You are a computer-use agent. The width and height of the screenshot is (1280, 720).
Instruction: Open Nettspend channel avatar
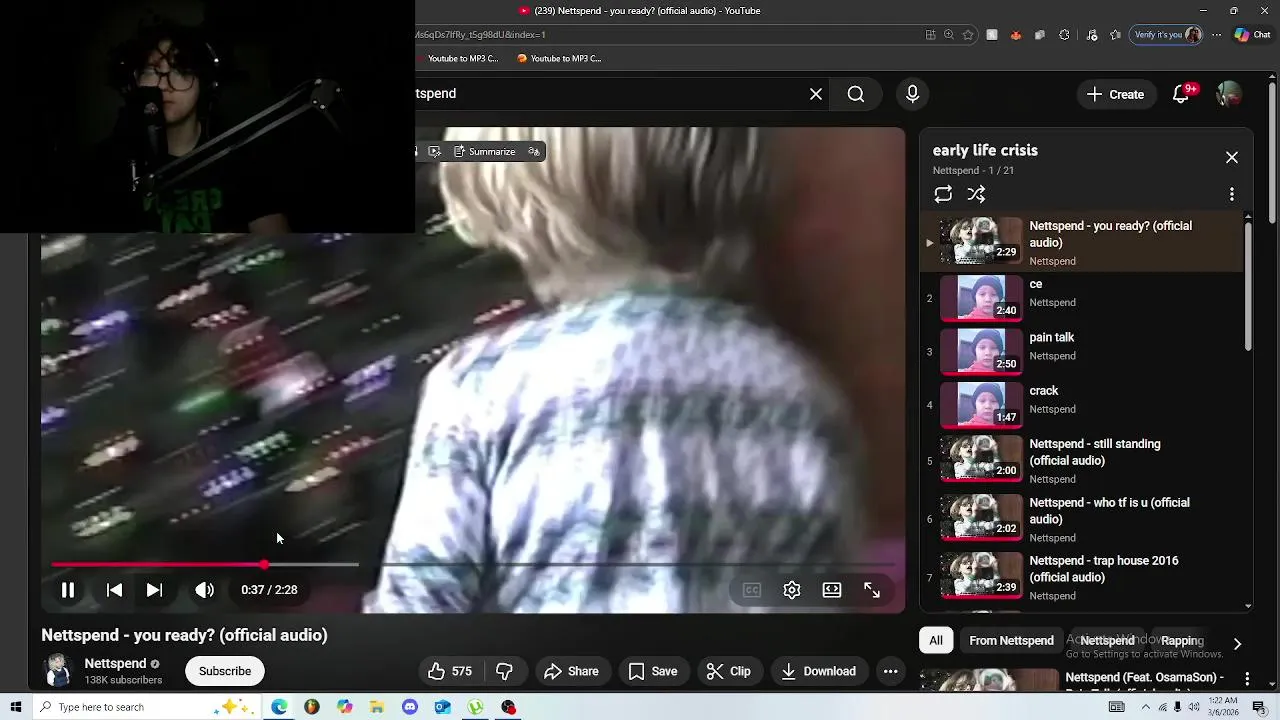58,671
